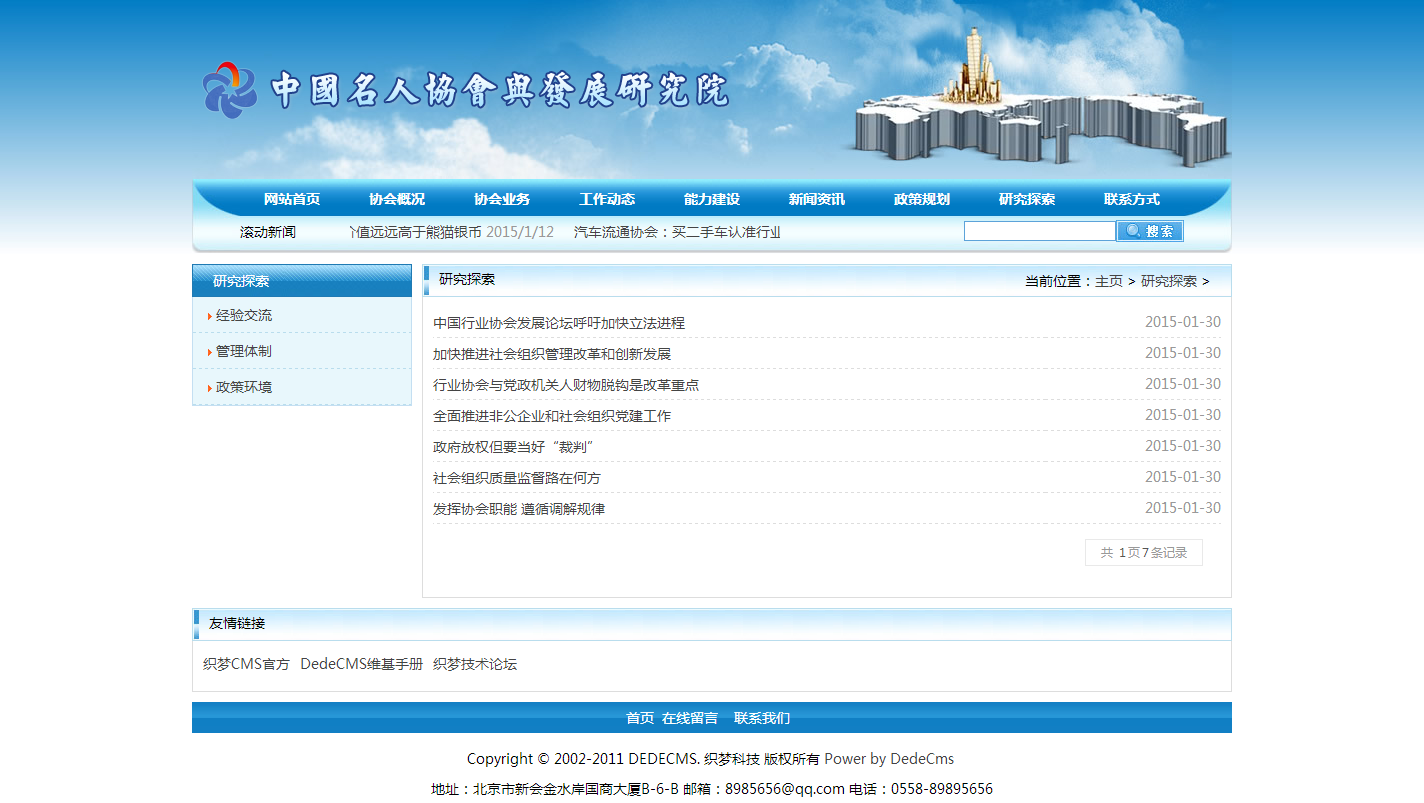Open the 协会概况 navigation item
The height and width of the screenshot is (803, 1424).
point(397,199)
